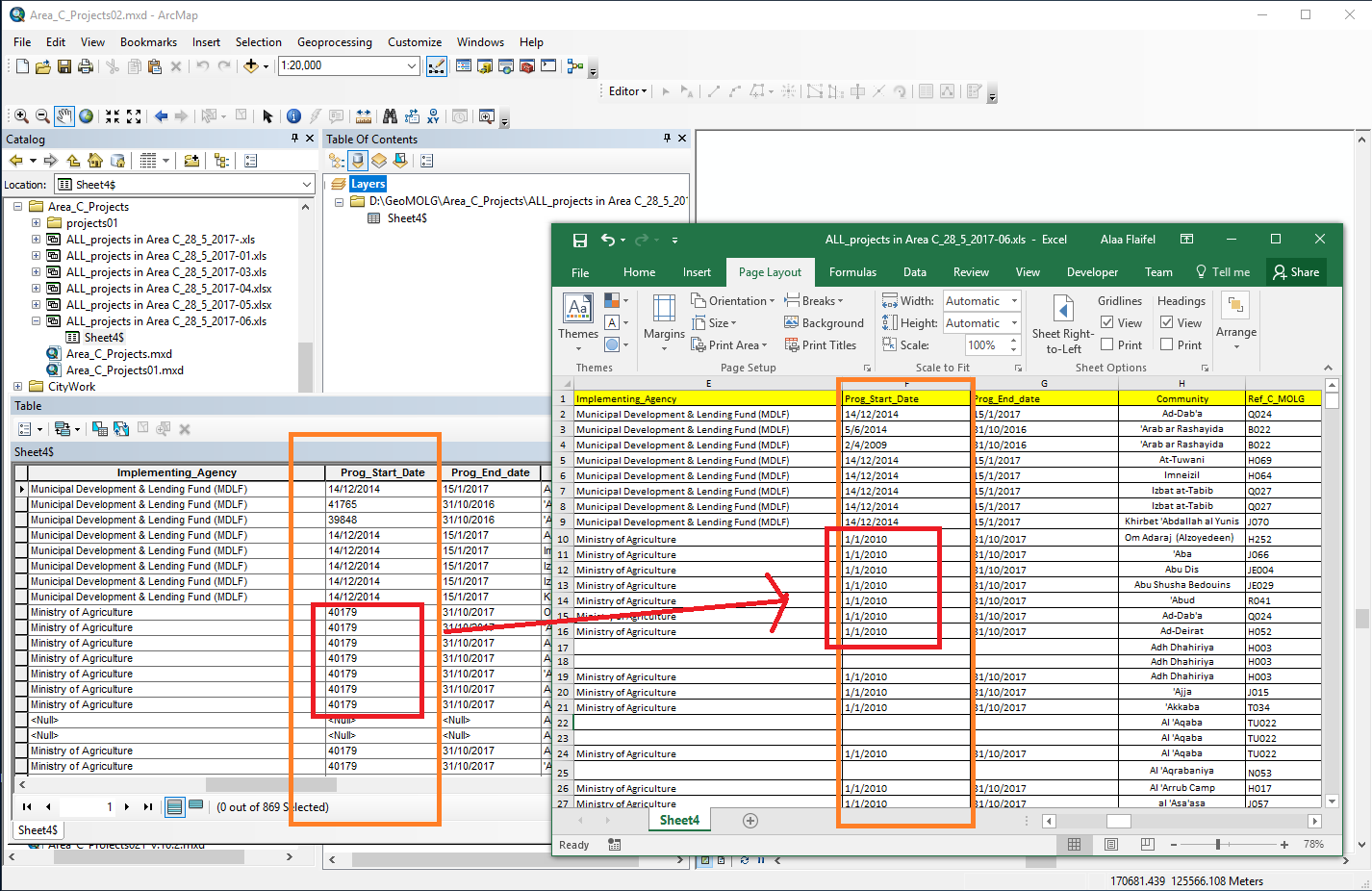This screenshot has width=1372, height=891.
Task: Enable the Headings Print checkbox in Excel
Action: click(x=1167, y=344)
